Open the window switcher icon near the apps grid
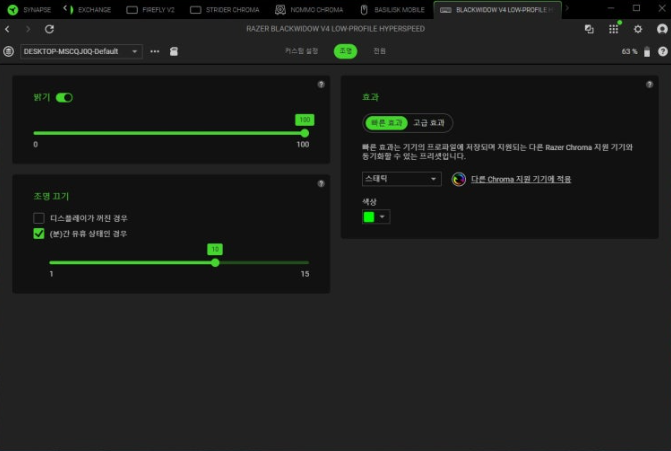The image size is (671, 451). coord(589,29)
